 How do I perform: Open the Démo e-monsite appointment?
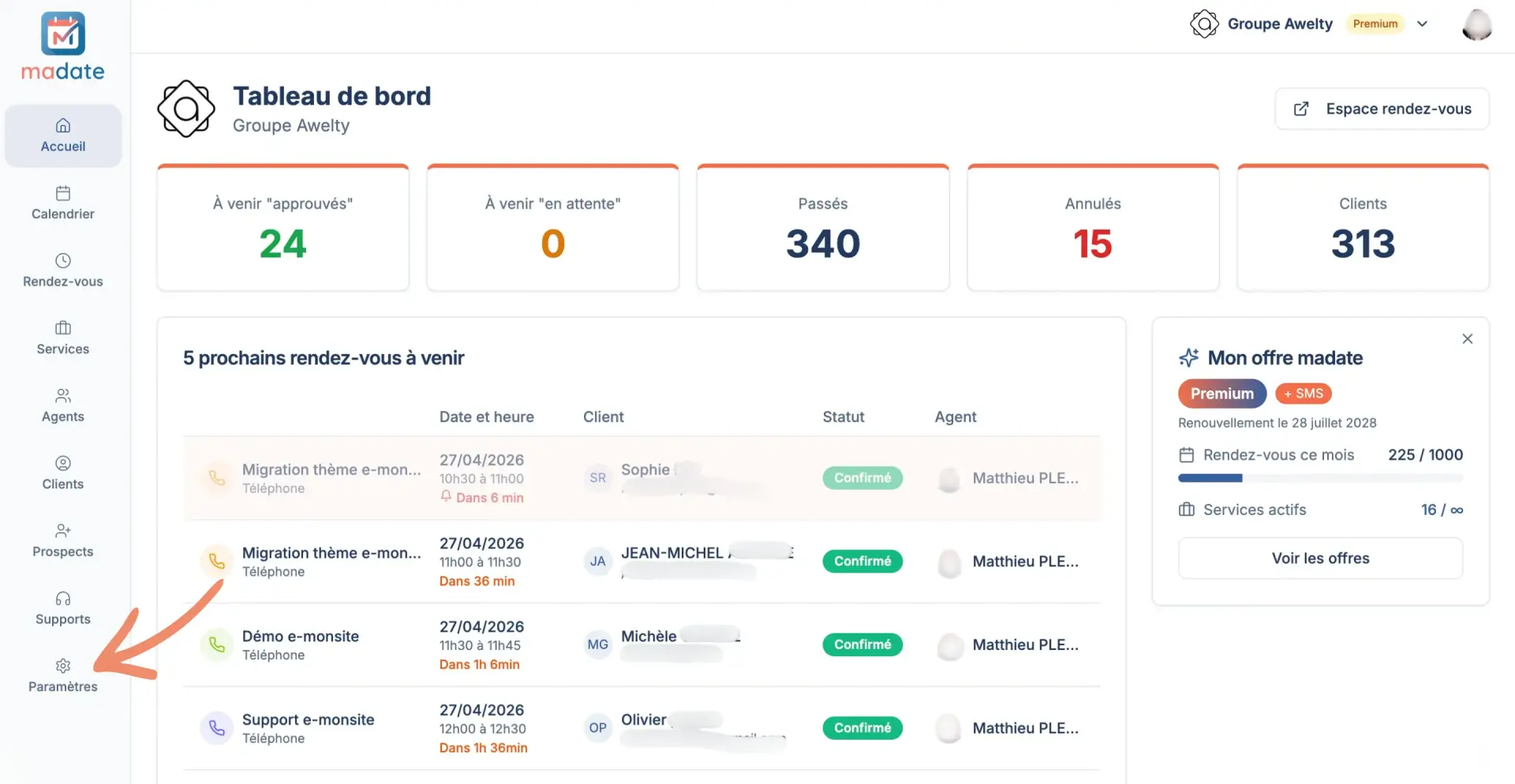pos(301,637)
